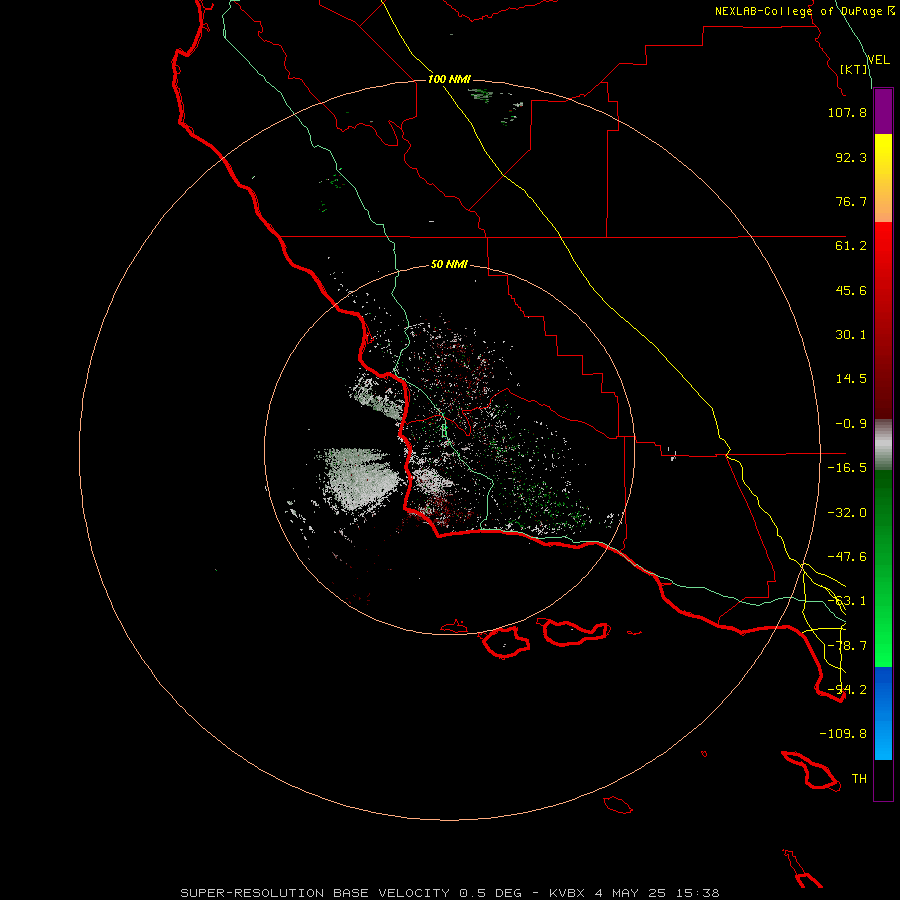Screen dimensions: 900x900
Task: Click the 92.3 scale value
Action: coord(851,157)
